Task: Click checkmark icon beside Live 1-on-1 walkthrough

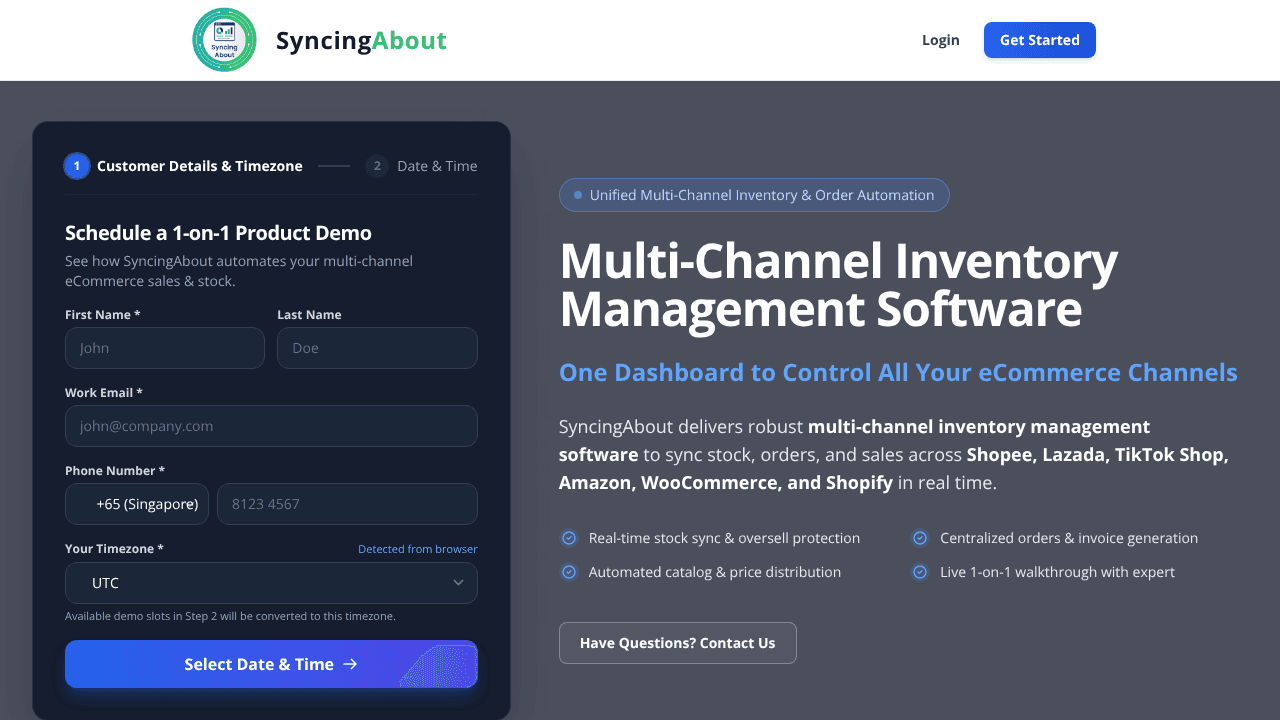Action: [920, 572]
